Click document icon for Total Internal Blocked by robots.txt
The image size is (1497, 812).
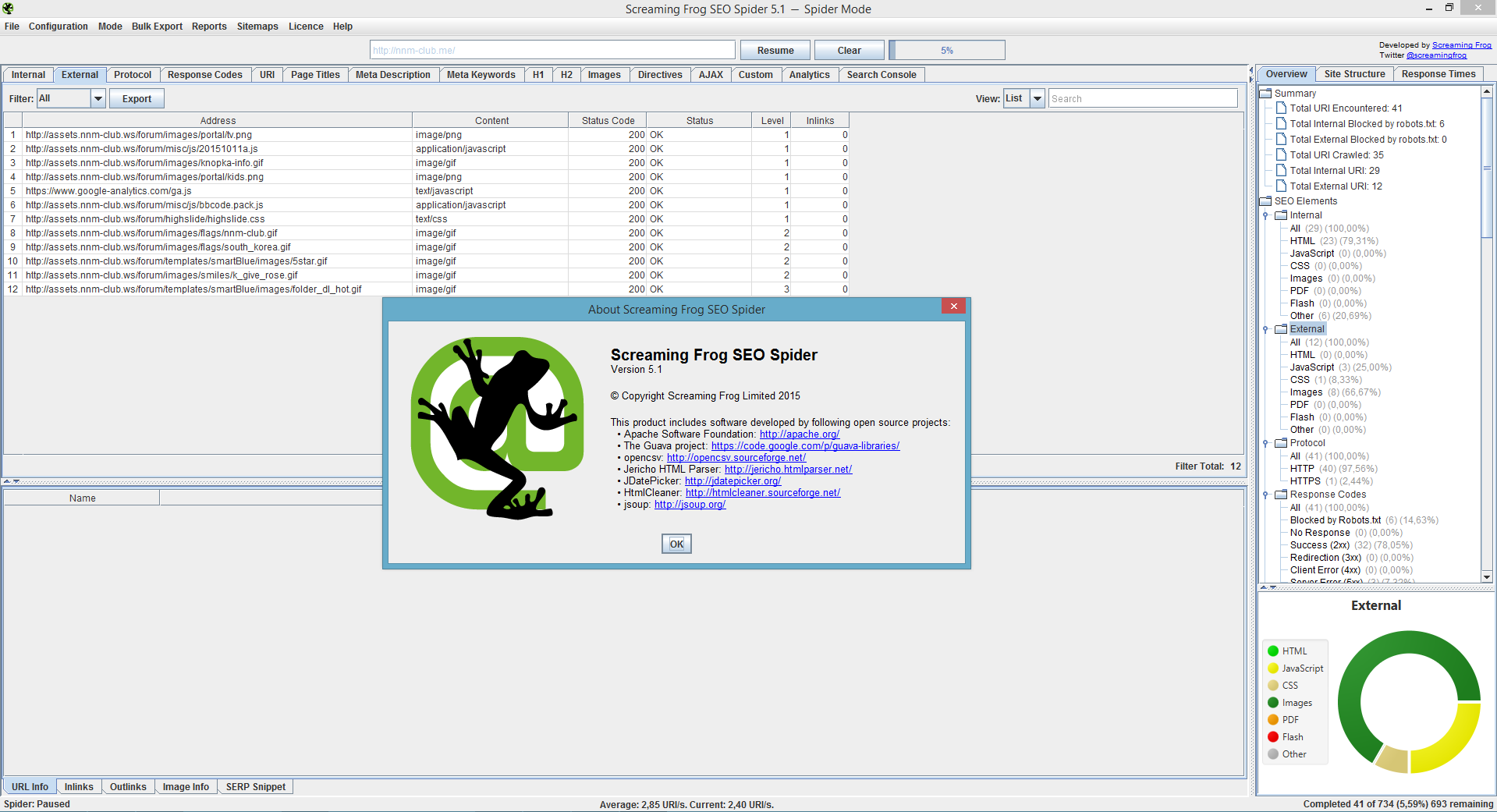pos(1281,124)
